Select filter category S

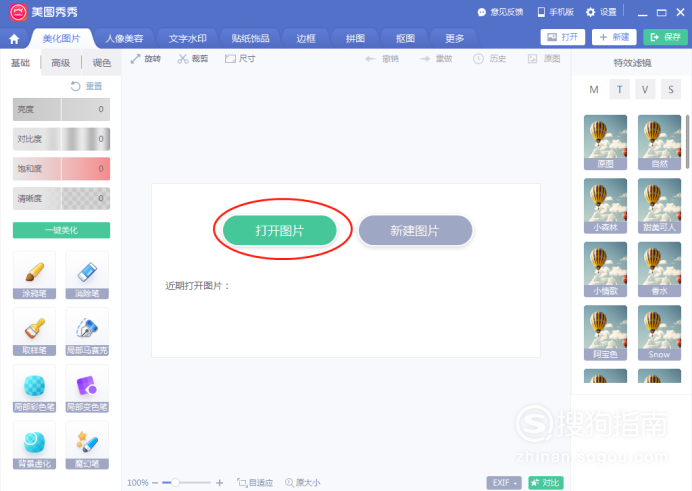(x=671, y=90)
